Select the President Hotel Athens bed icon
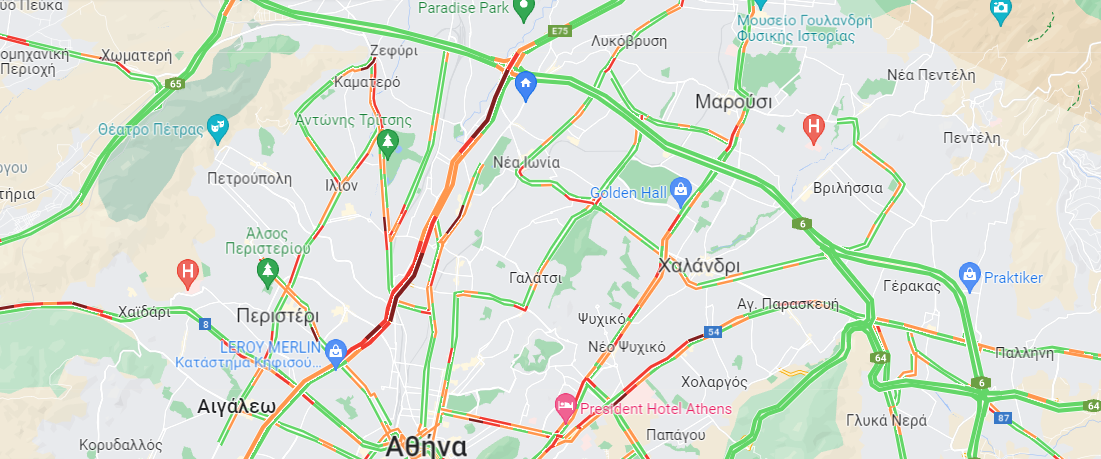 (x=565, y=407)
